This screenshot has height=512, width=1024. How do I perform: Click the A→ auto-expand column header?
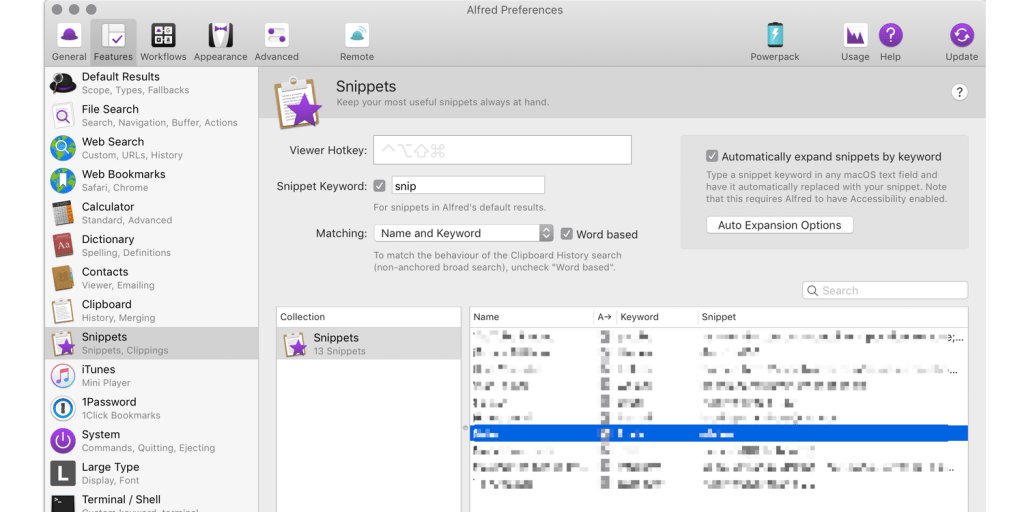tap(605, 317)
